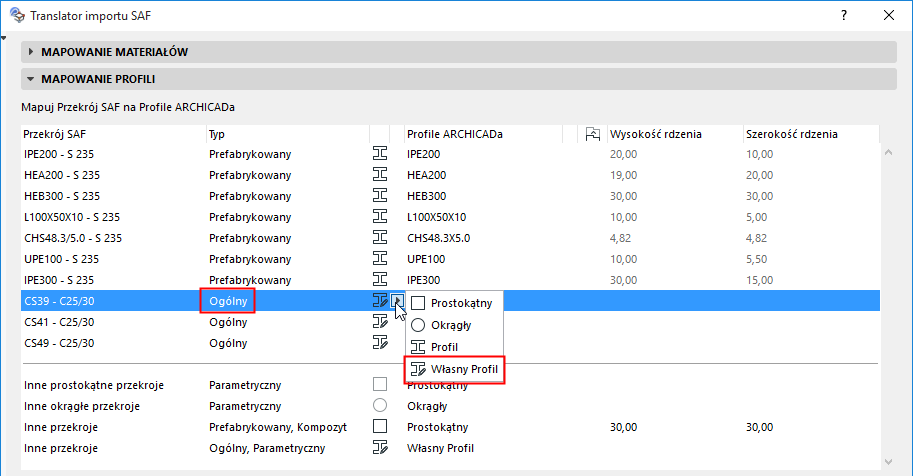Click the profile icon in IPE200 row

380,154
